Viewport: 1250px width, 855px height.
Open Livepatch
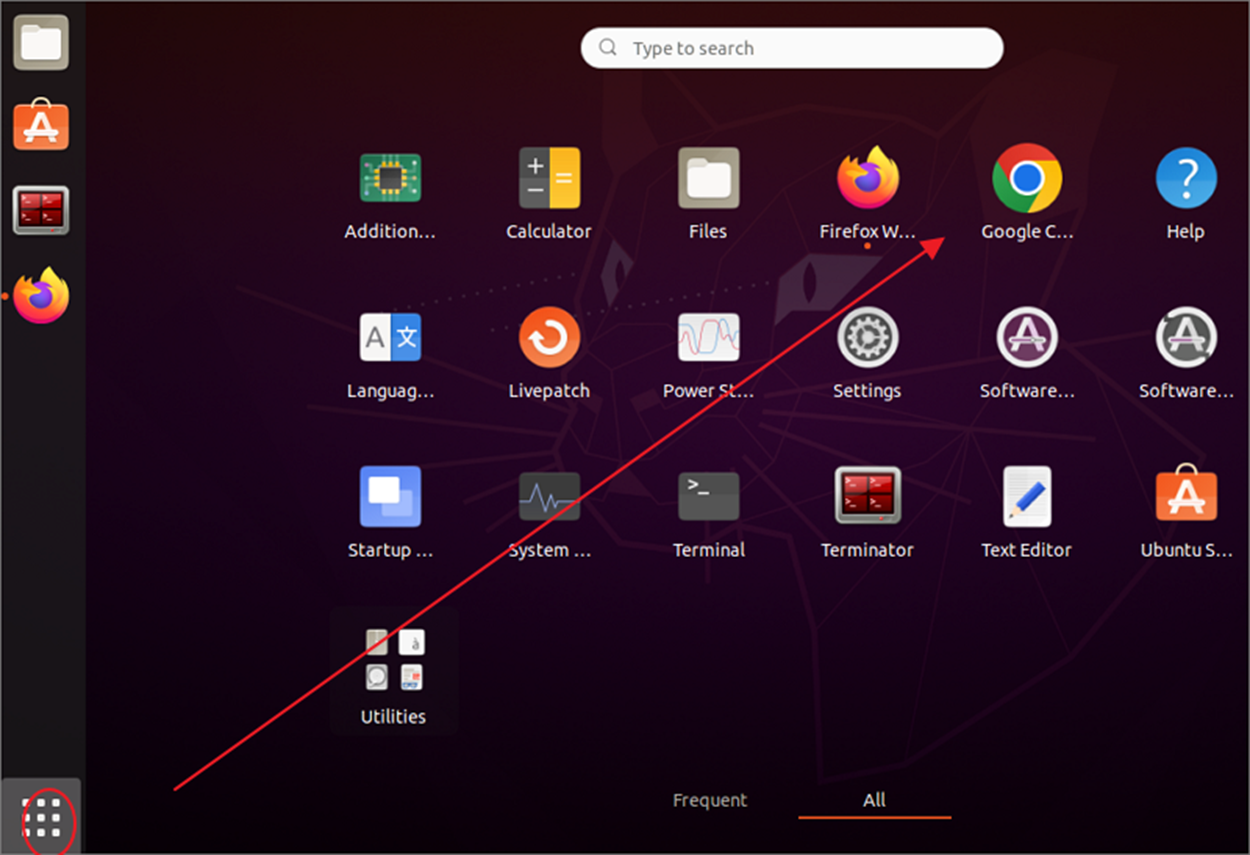click(x=549, y=338)
